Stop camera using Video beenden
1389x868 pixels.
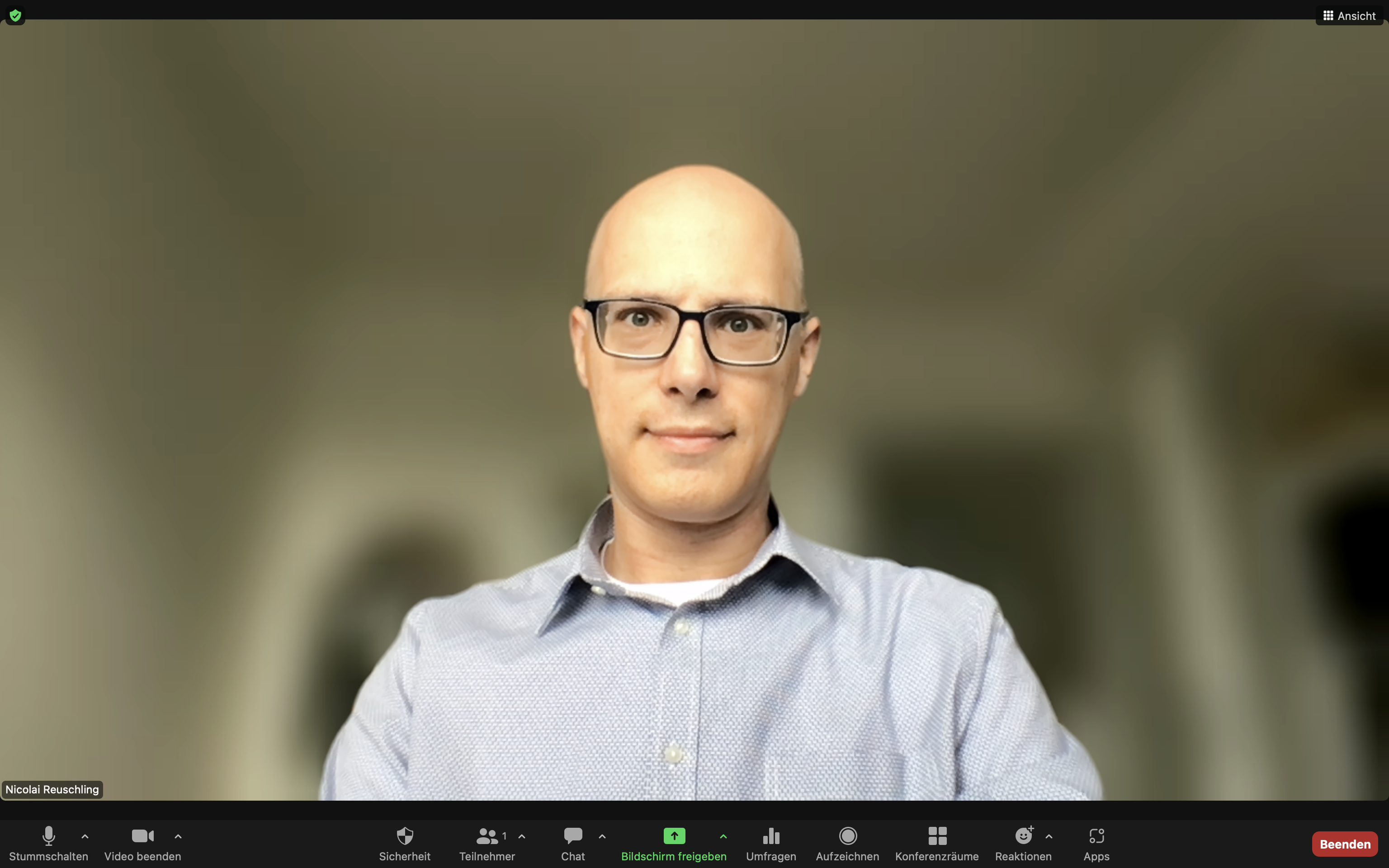pos(142,842)
